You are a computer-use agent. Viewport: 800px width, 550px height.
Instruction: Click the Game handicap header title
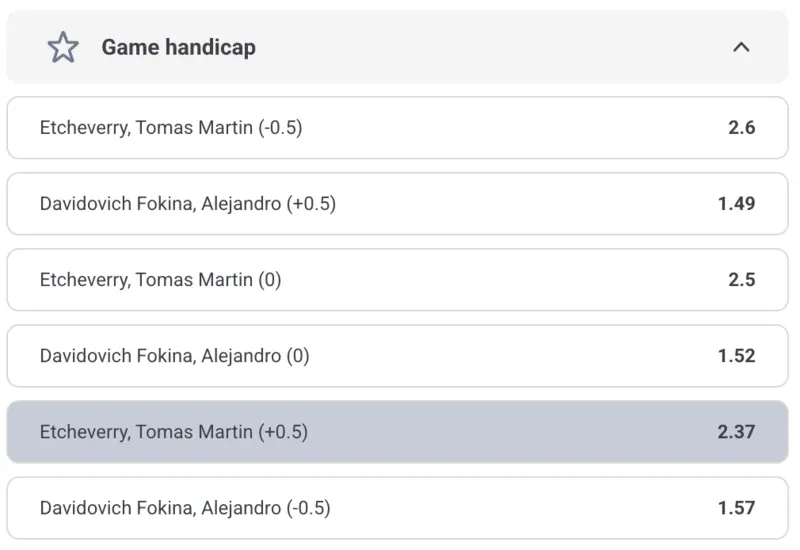178,47
